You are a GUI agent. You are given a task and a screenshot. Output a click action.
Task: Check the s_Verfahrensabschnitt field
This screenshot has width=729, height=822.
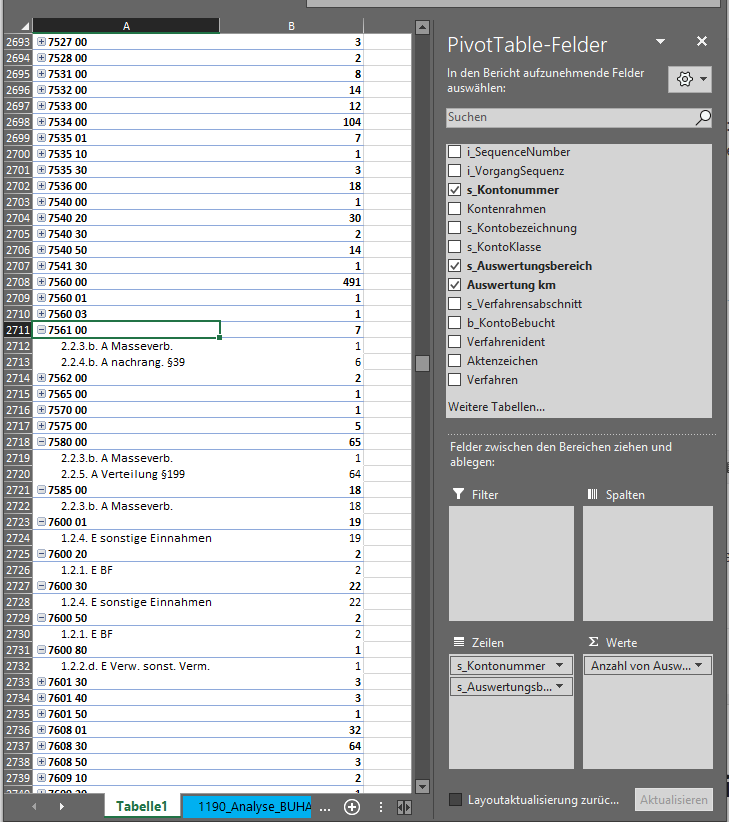(455, 304)
